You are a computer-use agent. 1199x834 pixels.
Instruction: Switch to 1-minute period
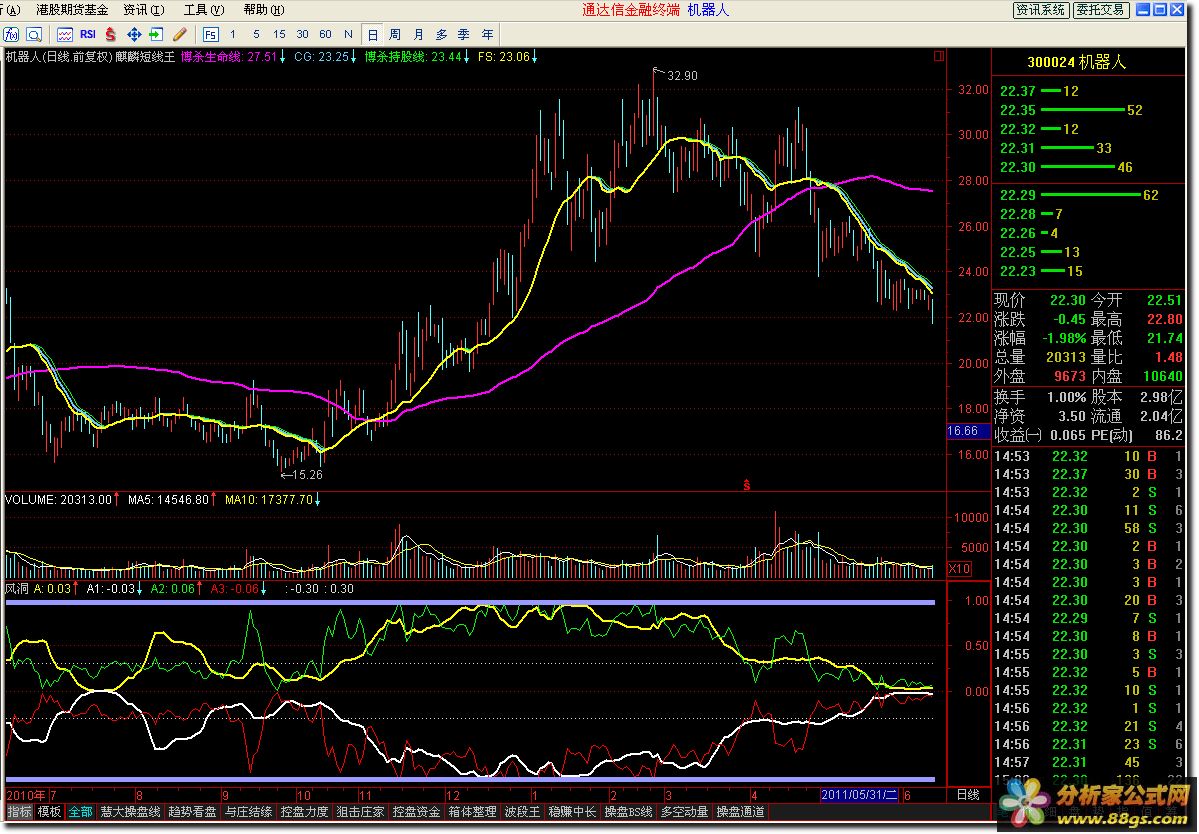tap(232, 34)
